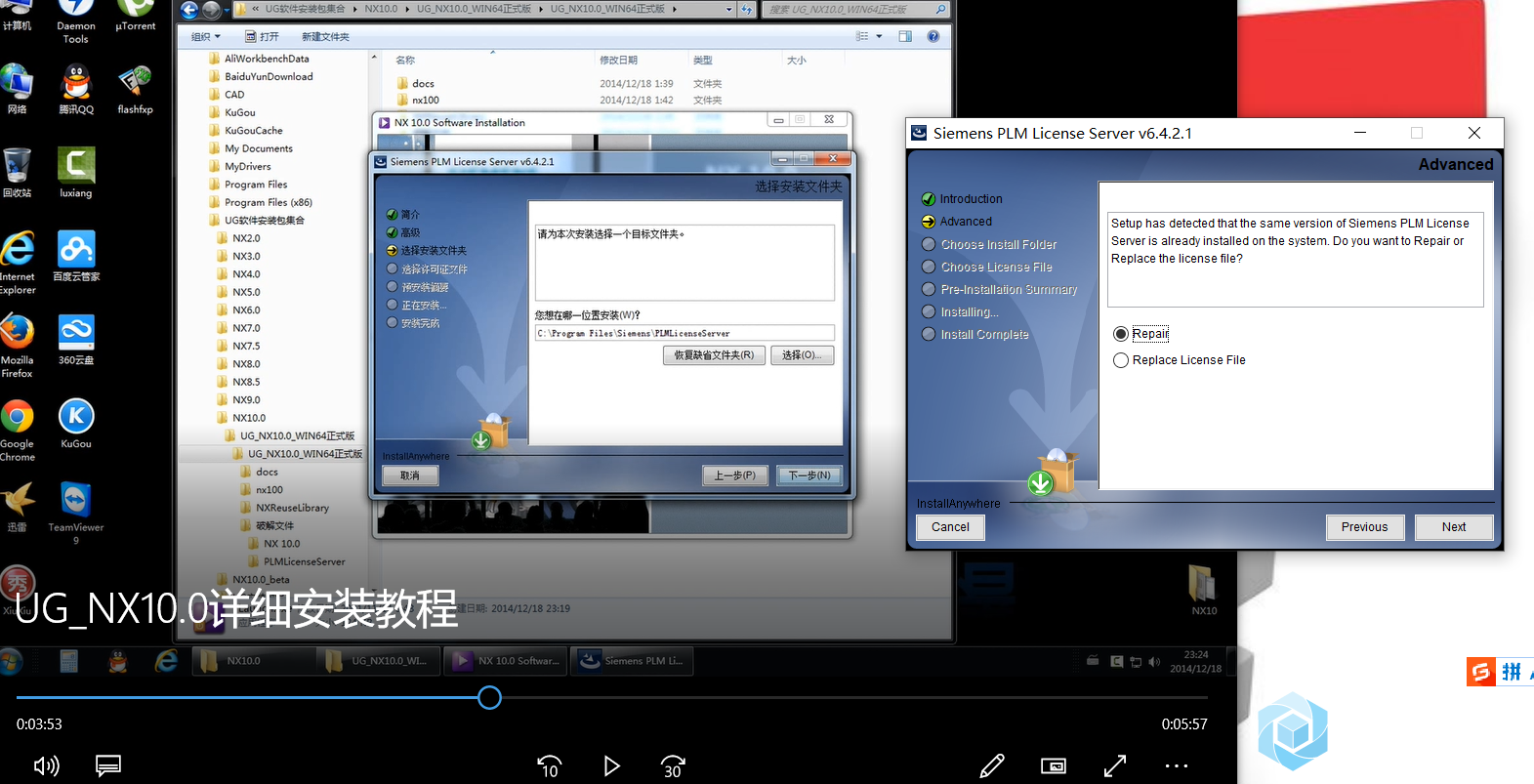Click 新建文件夹 in the Explorer toolbar

point(325,37)
